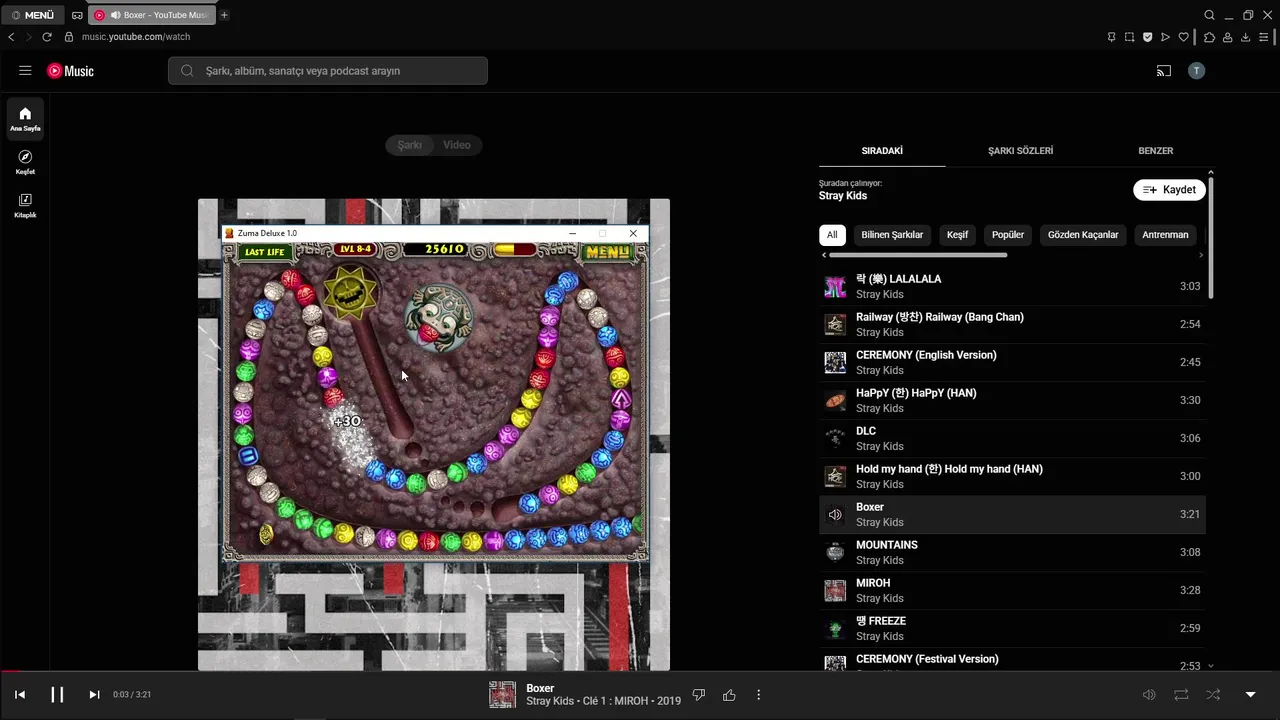Open the ad blocker shield icon

point(1147,37)
